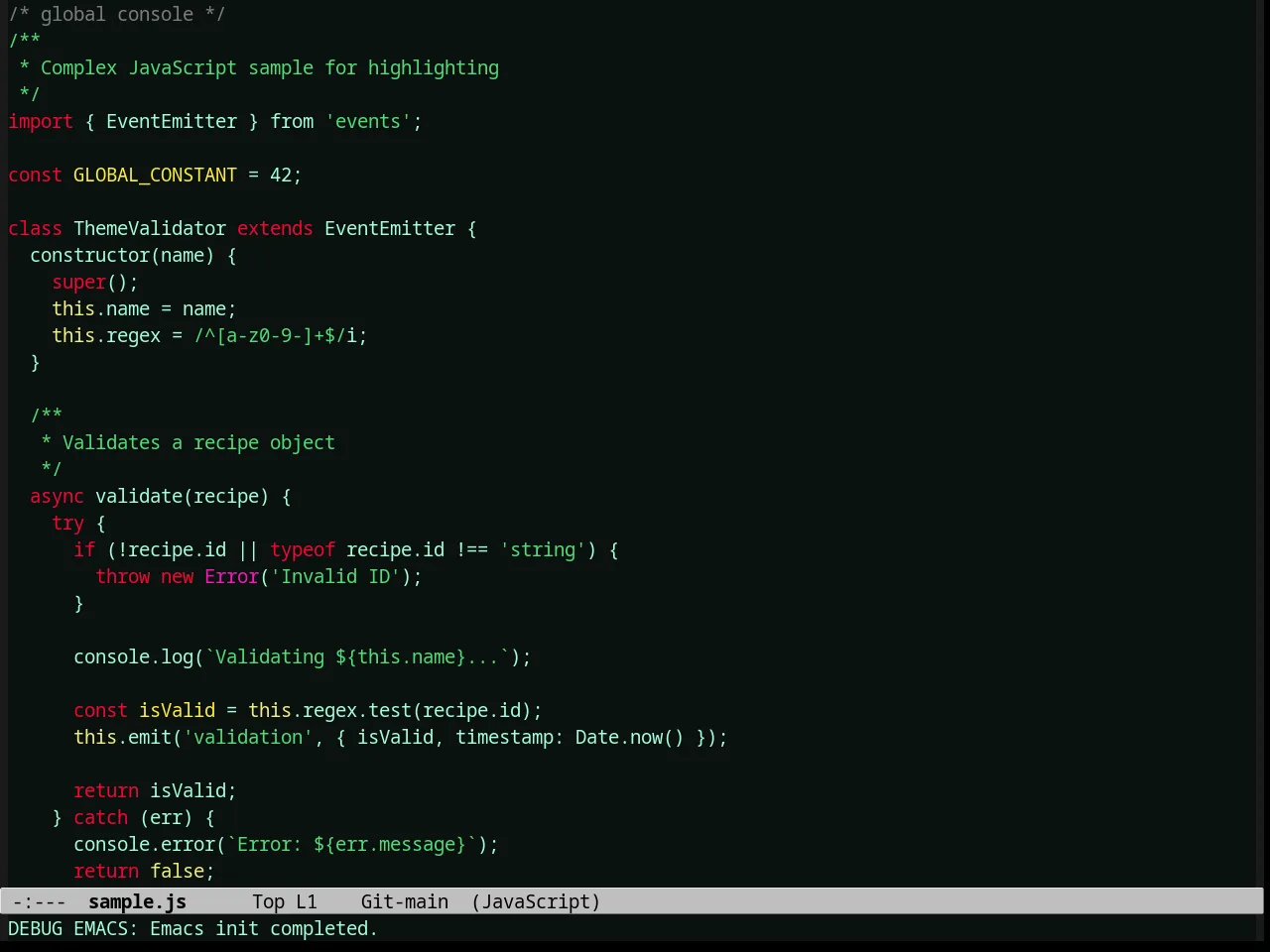Click on 'return isValid;' statement
Viewport: 1270px width, 952px height.
(155, 790)
